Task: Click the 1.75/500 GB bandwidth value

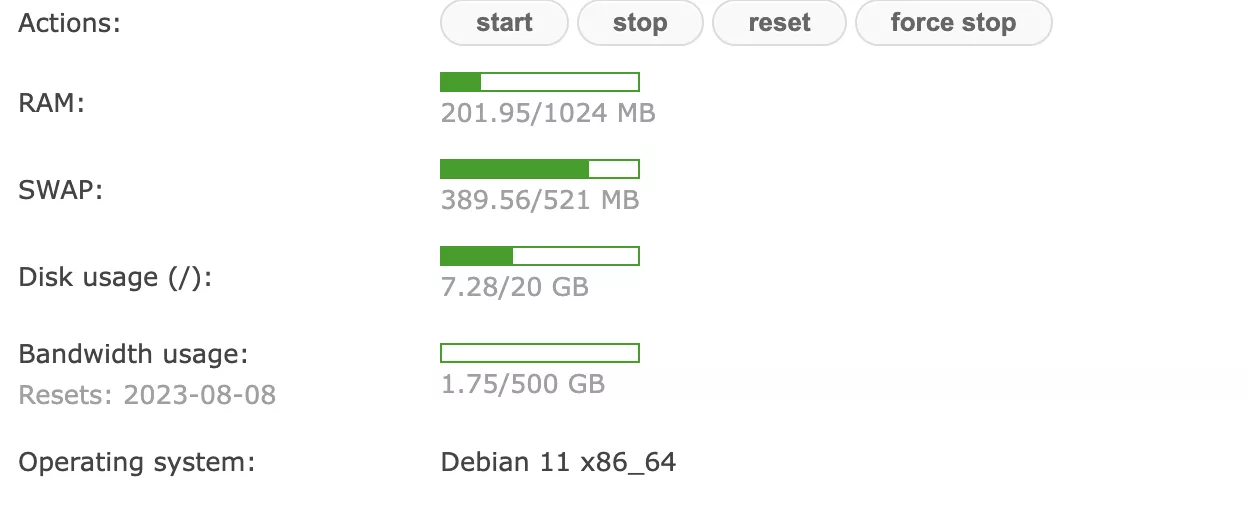Action: click(523, 384)
